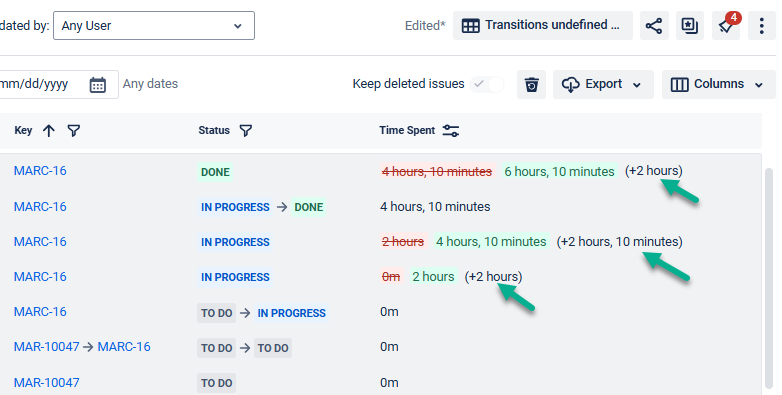
Task: Click the Time Spent column header
Action: [407, 130]
